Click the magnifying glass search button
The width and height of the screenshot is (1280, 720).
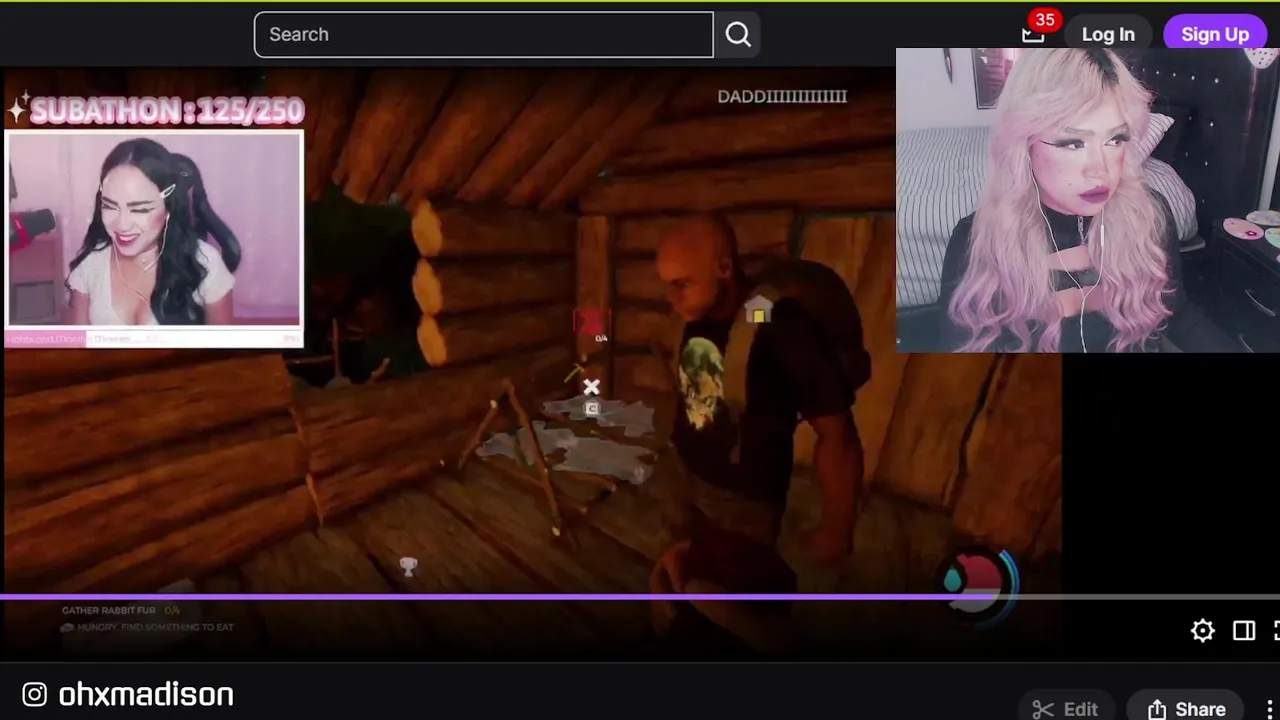point(738,34)
